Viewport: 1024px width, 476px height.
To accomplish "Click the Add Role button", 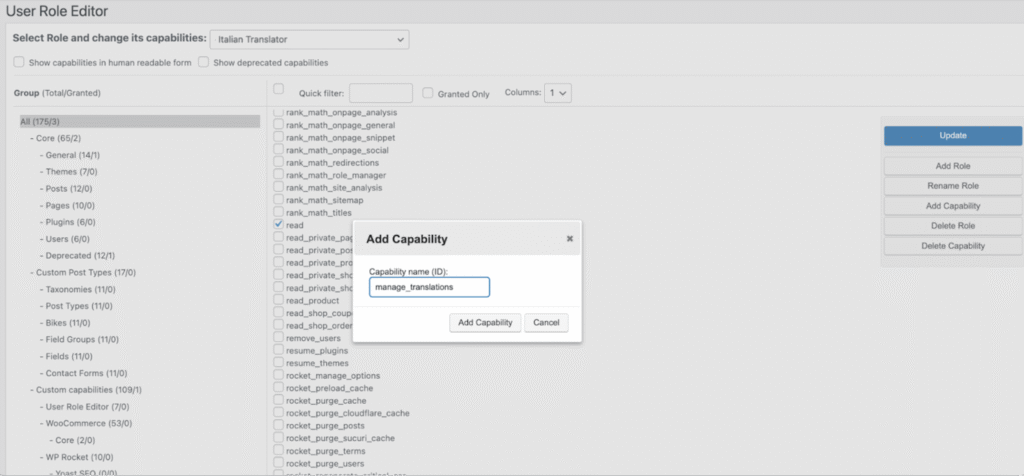I will (953, 166).
